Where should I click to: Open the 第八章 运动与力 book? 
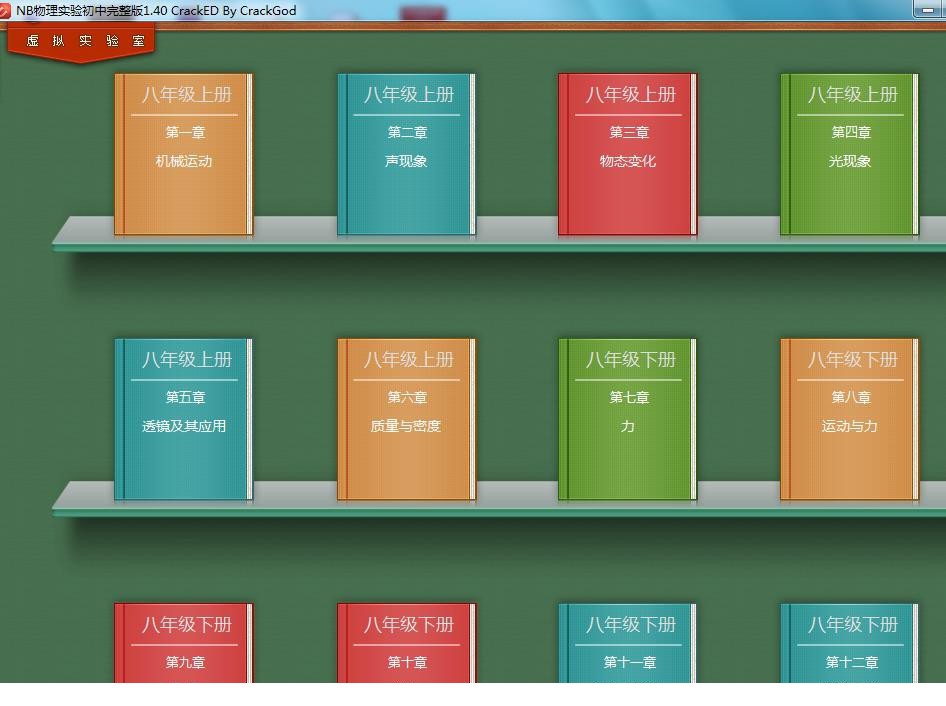(x=849, y=419)
